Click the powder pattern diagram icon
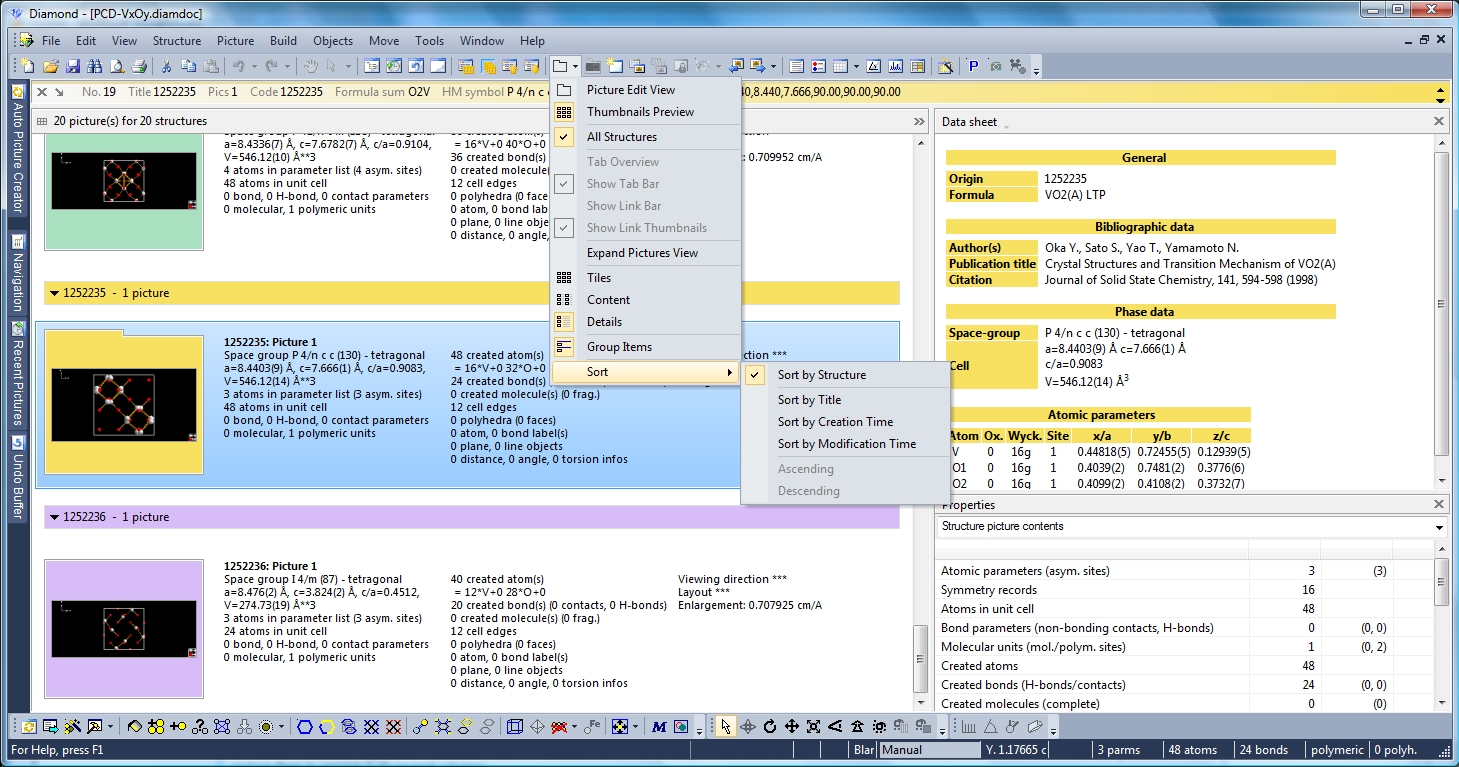Image resolution: width=1459 pixels, height=767 pixels. point(895,67)
